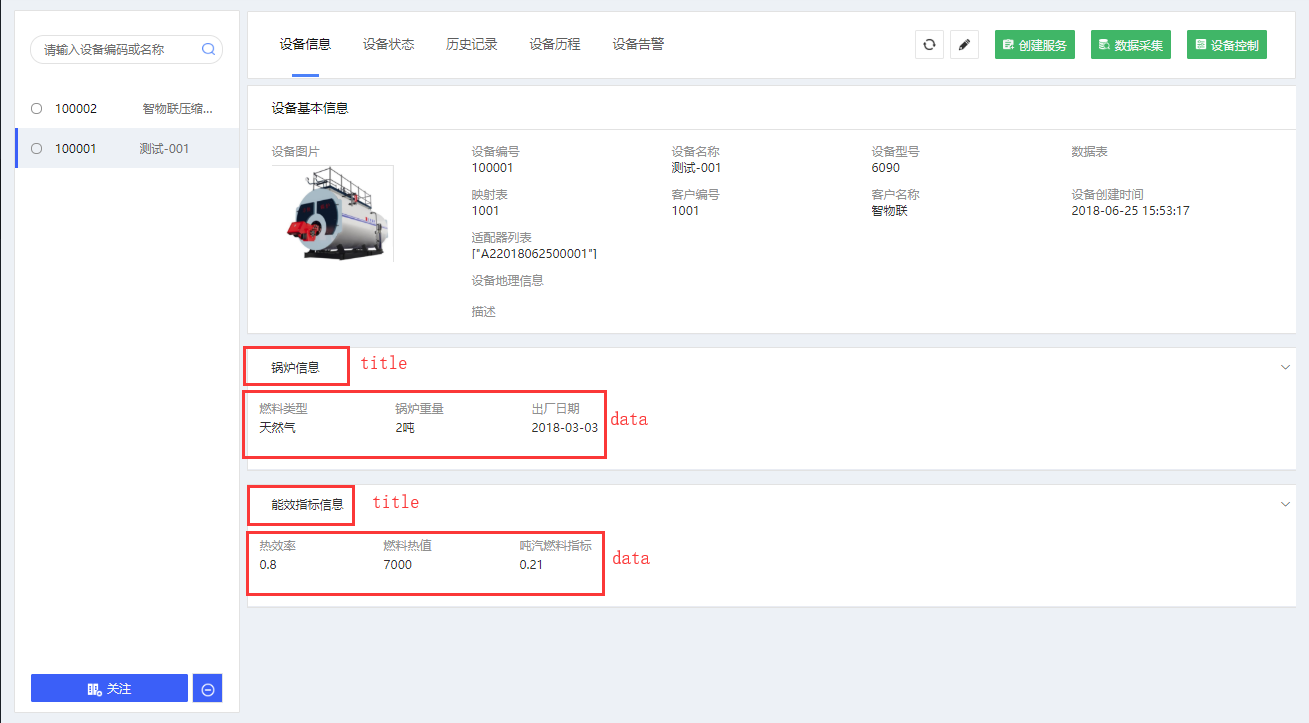Screen dimensions: 1309x723
Task: Collapse the 能效指标信息 section chevron
Action: point(1285,504)
